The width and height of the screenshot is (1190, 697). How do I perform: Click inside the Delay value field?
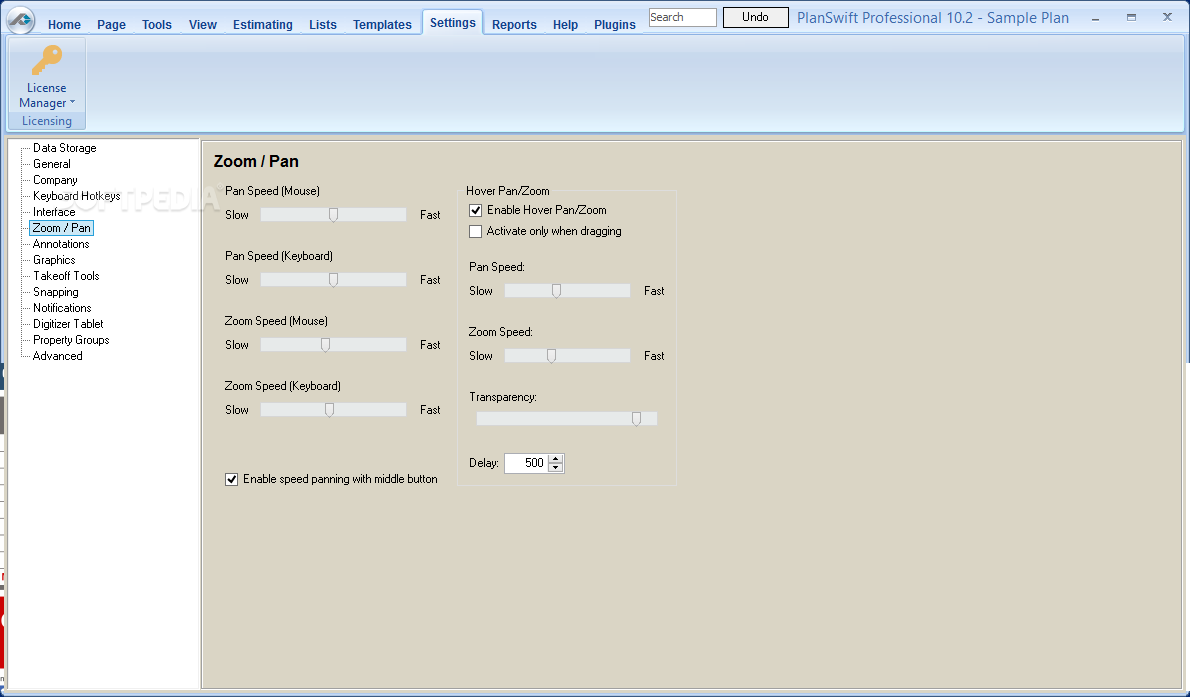(x=526, y=463)
